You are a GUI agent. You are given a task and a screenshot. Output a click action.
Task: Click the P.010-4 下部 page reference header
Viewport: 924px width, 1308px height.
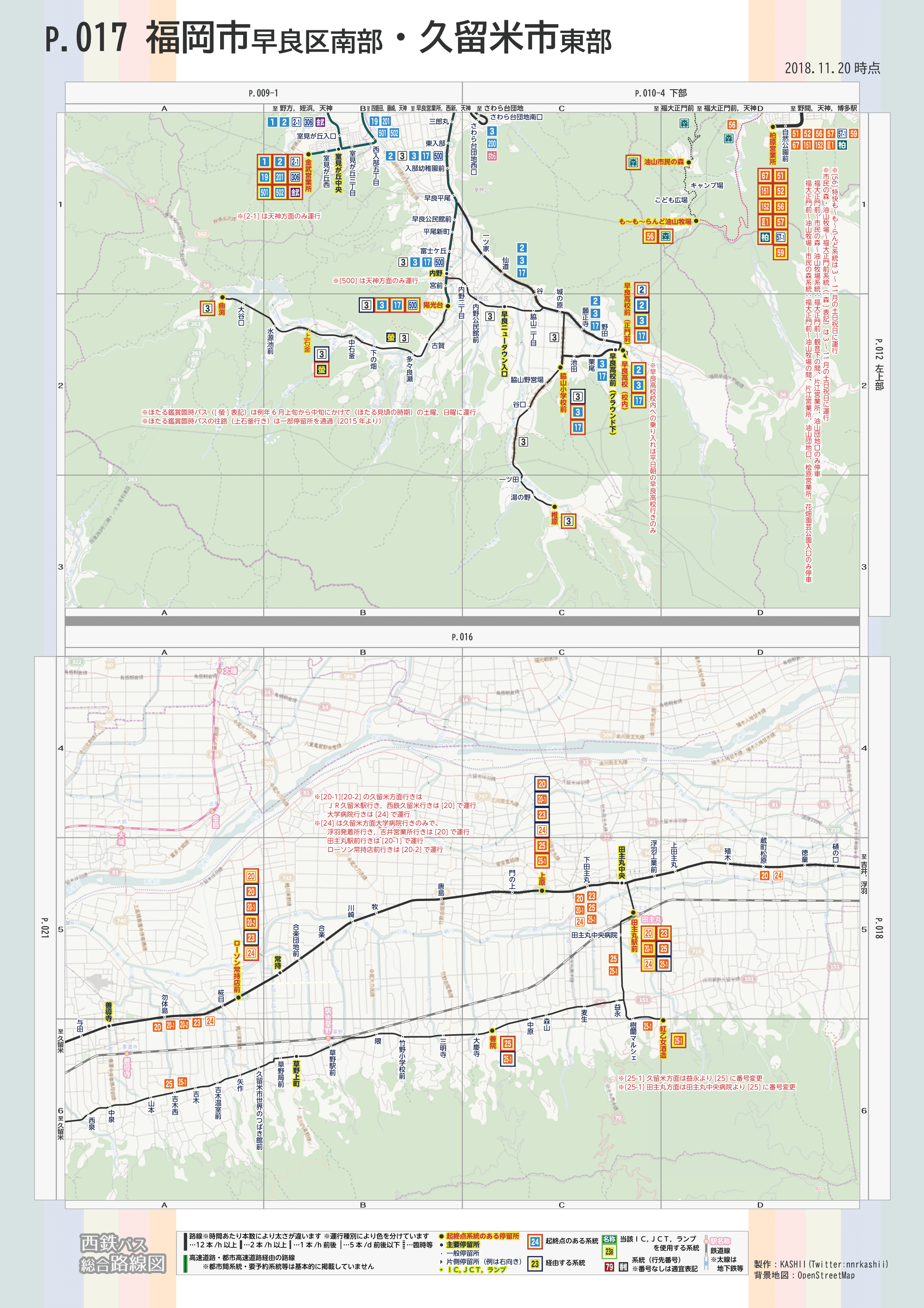coord(661,93)
